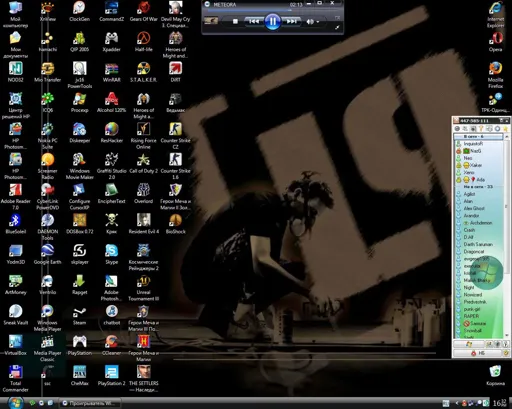The width and height of the screenshot is (512, 409).
Task: Select contact Ada in QIP list
Action: (x=479, y=179)
